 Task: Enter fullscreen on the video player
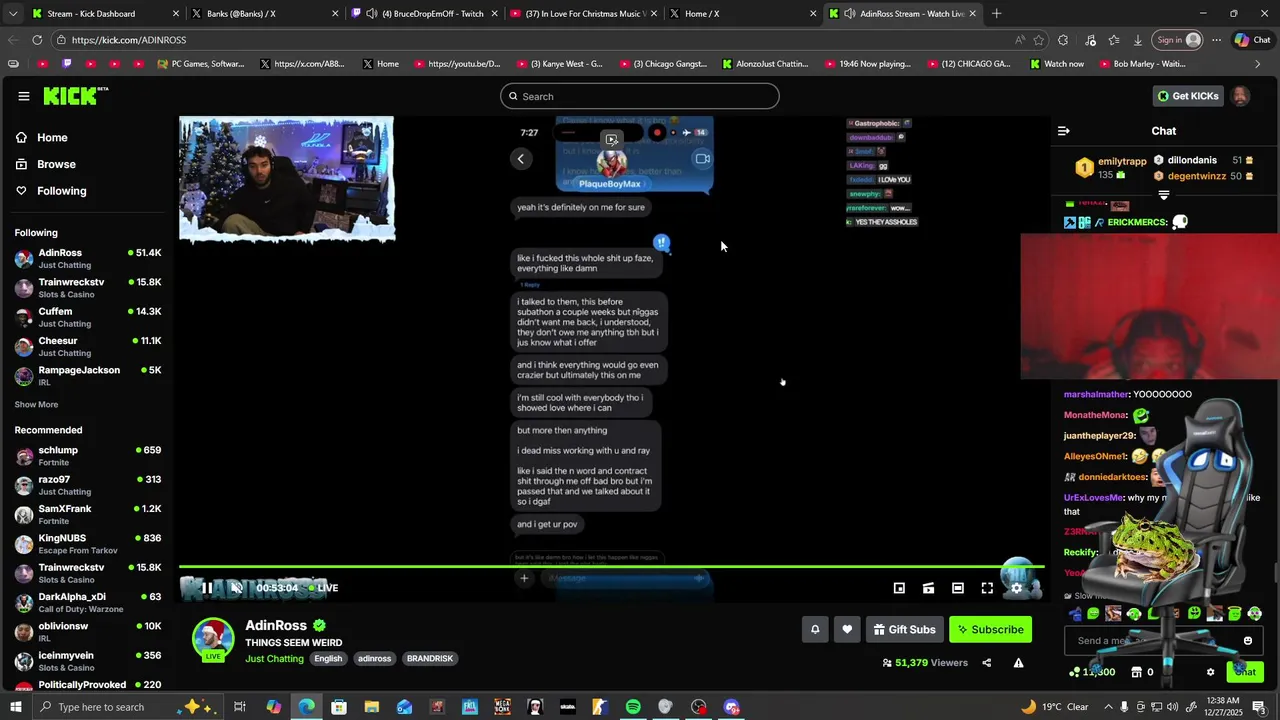click(987, 588)
